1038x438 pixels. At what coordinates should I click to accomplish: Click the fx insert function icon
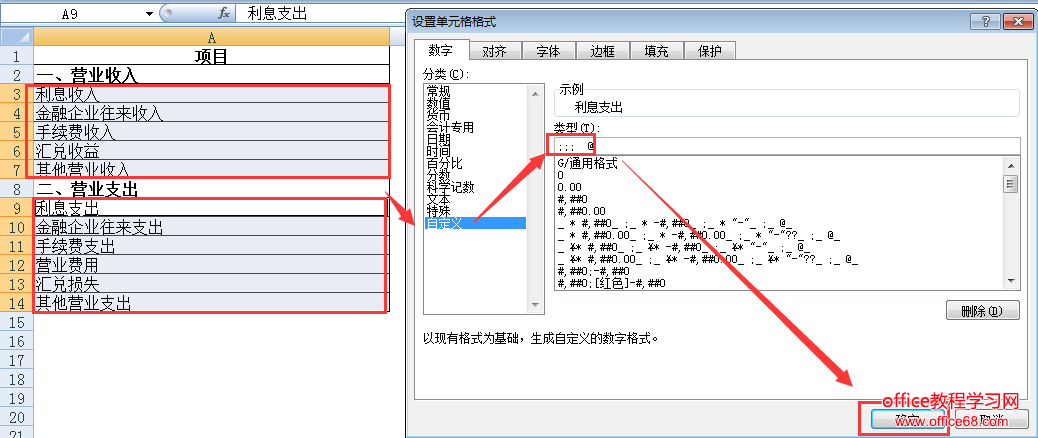point(224,13)
